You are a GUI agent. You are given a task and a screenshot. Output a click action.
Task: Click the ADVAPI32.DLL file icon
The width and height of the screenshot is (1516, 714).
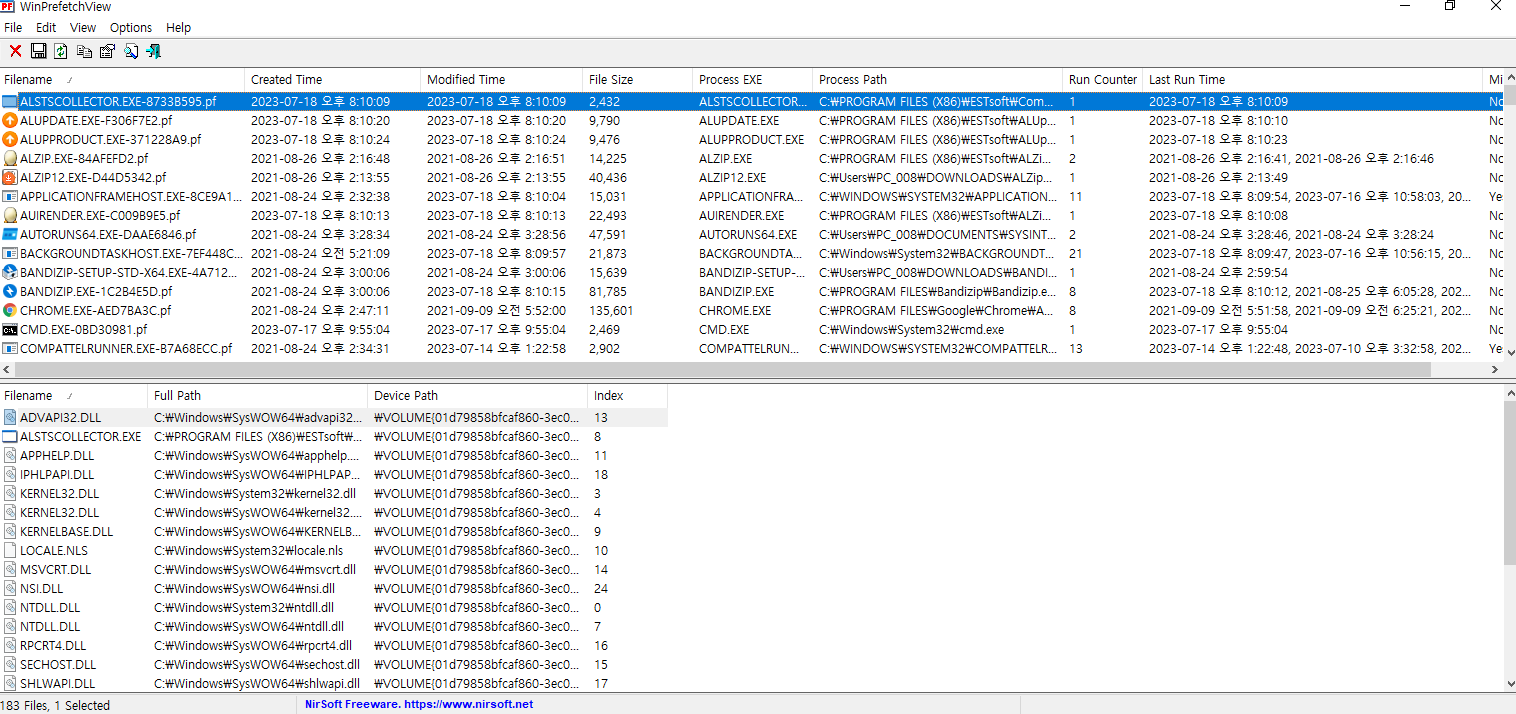tap(10, 418)
